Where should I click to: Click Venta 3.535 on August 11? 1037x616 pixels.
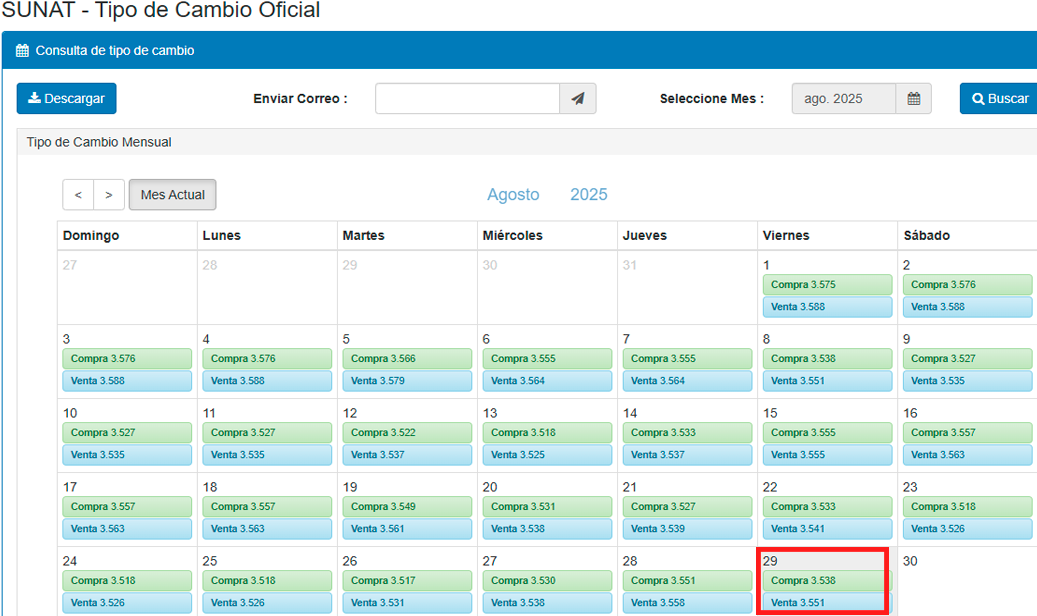[267, 455]
